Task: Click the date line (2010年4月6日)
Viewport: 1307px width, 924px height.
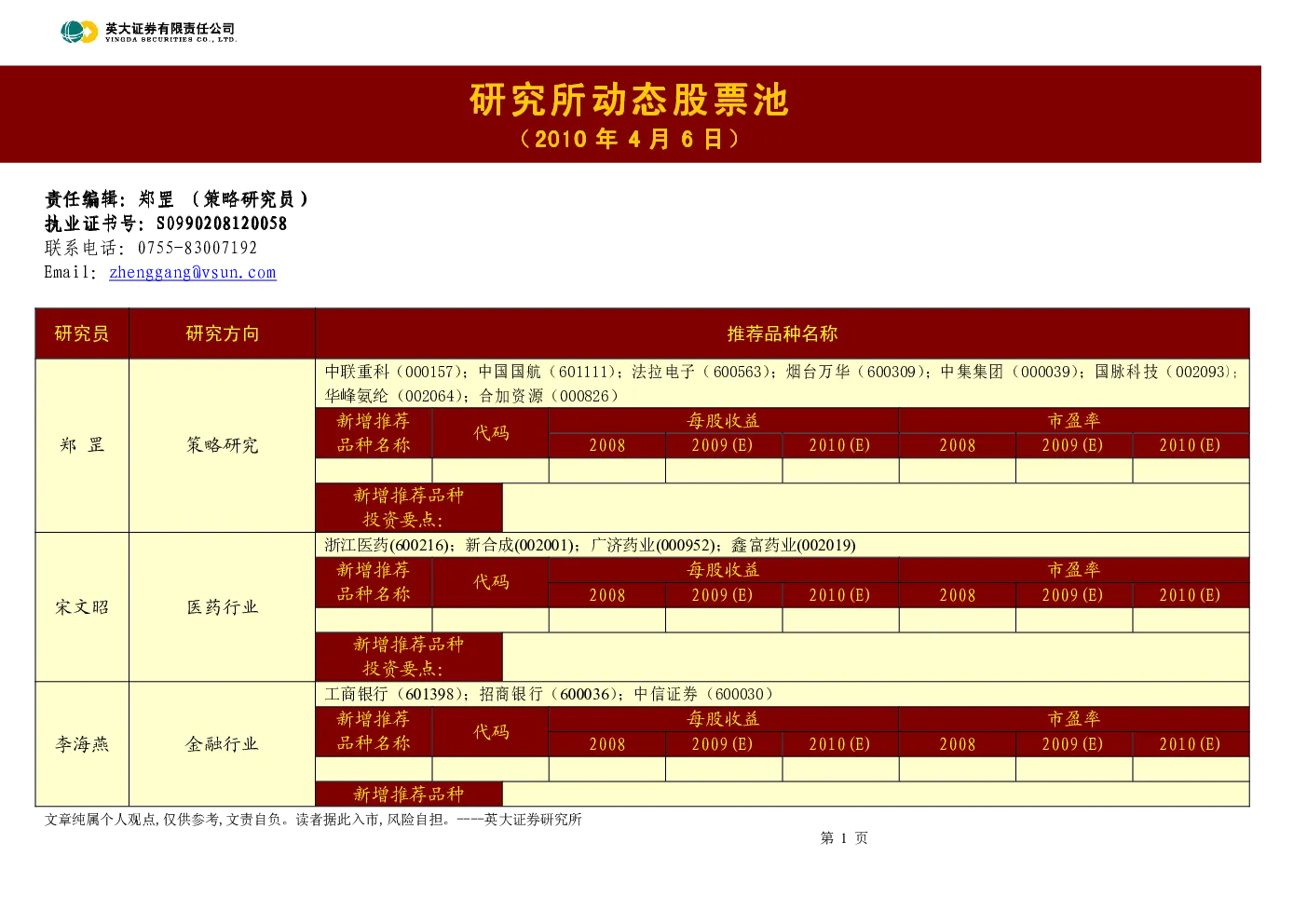Action: pos(630,139)
